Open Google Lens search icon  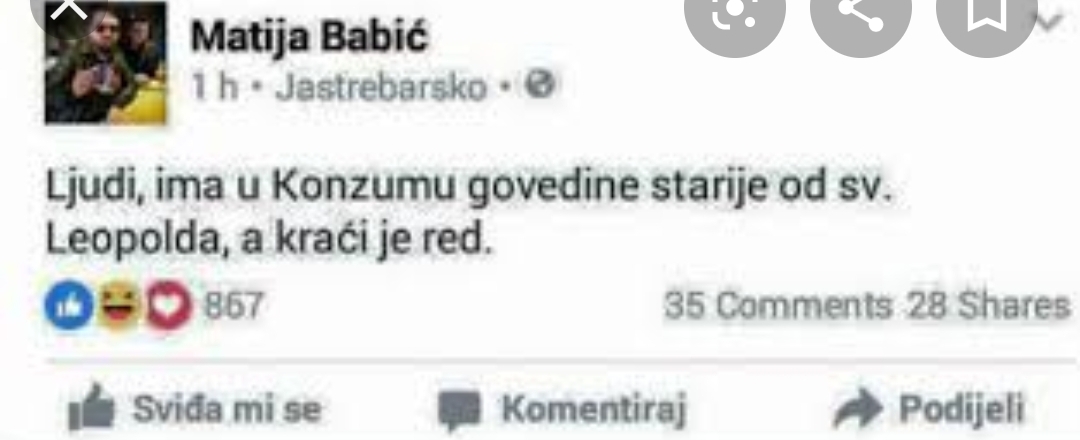pyautogui.click(x=734, y=14)
